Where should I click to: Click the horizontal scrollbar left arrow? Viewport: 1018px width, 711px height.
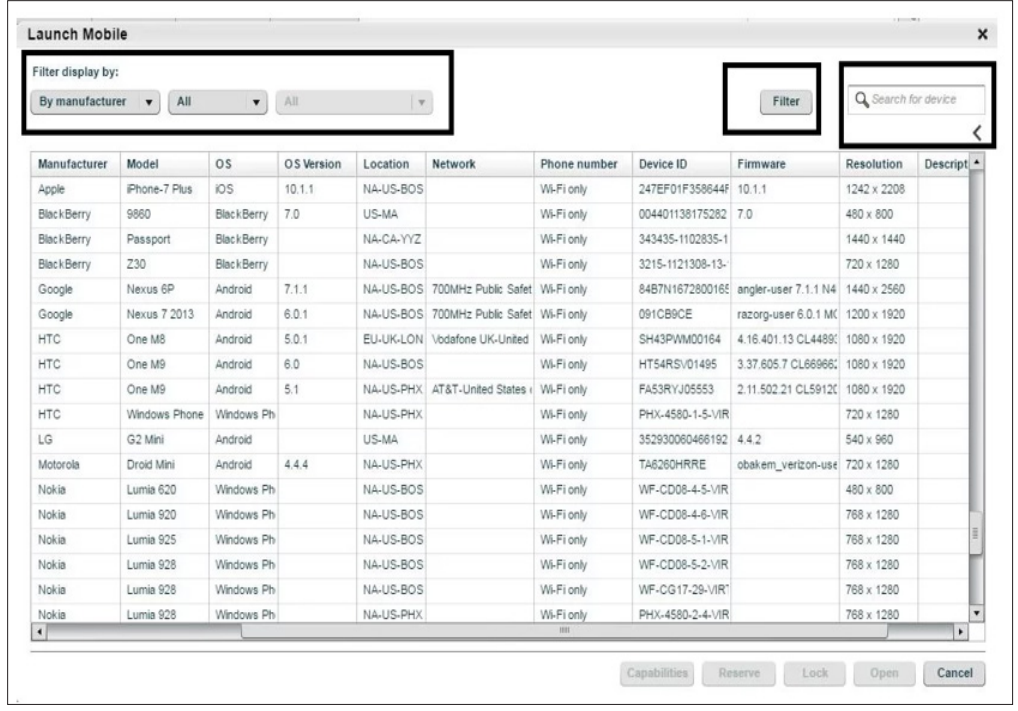(x=40, y=631)
